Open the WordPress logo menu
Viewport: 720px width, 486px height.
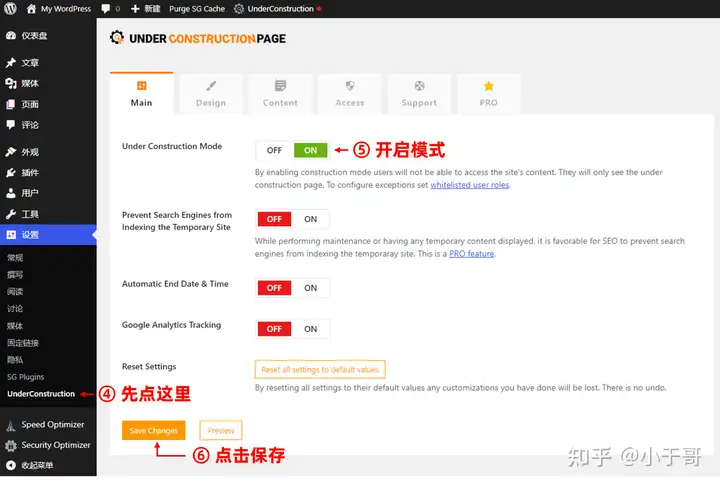click(x=10, y=8)
